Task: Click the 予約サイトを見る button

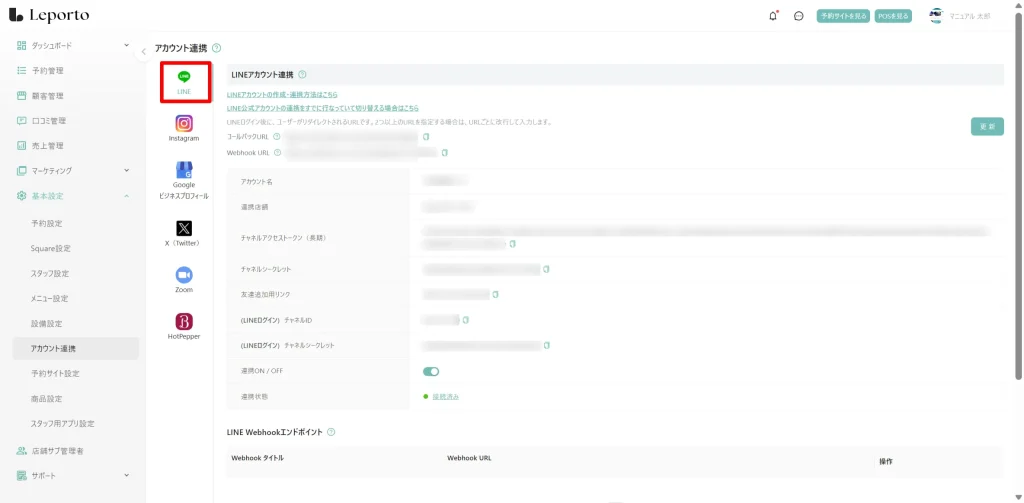Action: (842, 16)
